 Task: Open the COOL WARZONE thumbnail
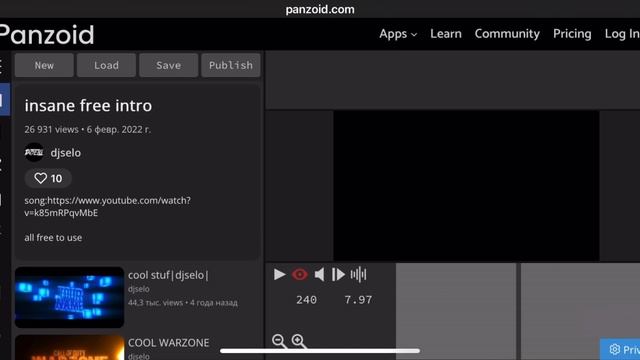click(69, 348)
